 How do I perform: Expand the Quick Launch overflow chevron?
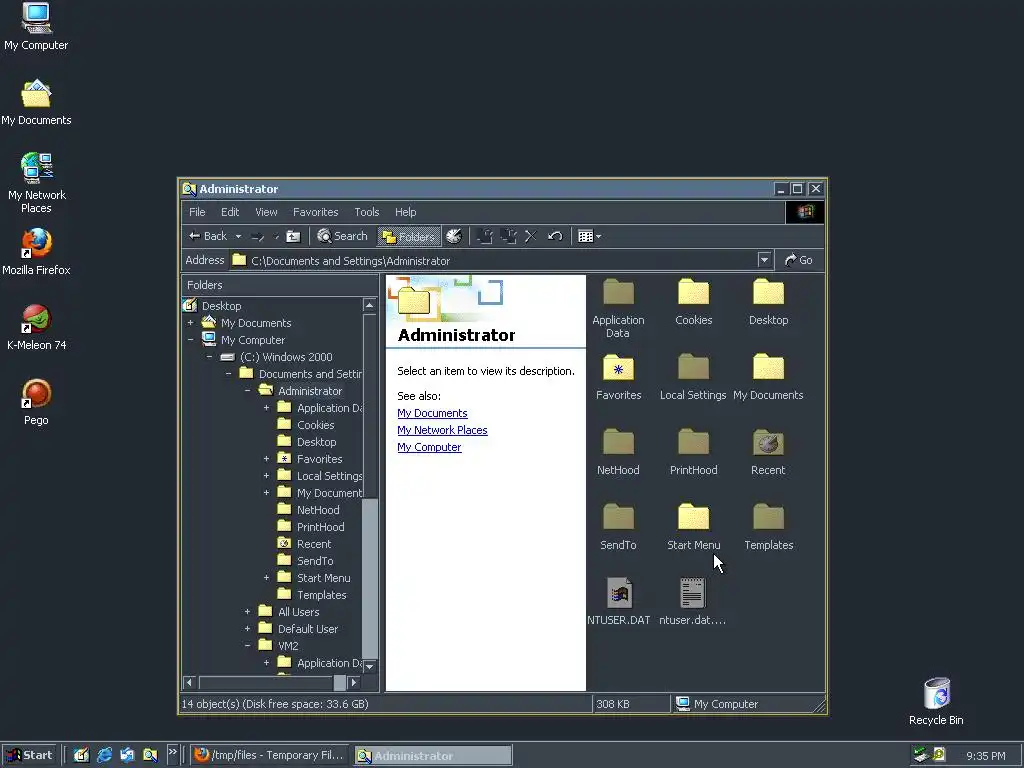coord(172,752)
